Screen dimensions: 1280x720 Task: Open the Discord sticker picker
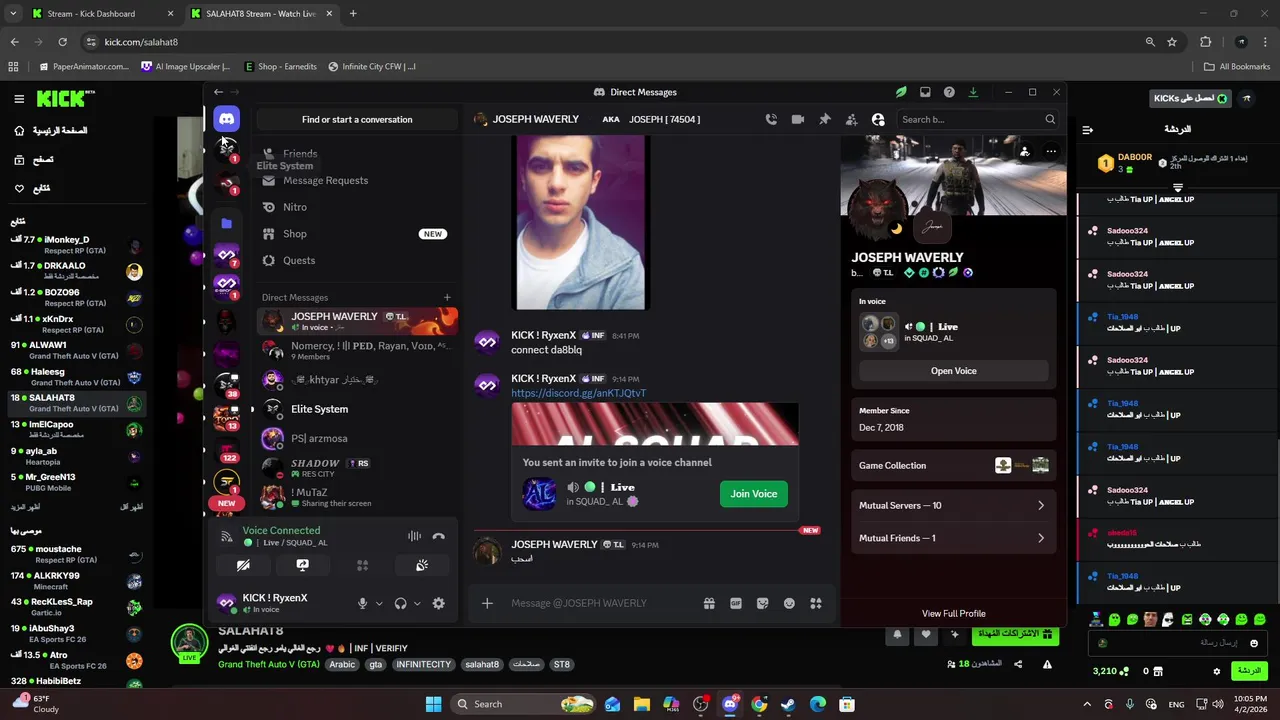[762, 603]
